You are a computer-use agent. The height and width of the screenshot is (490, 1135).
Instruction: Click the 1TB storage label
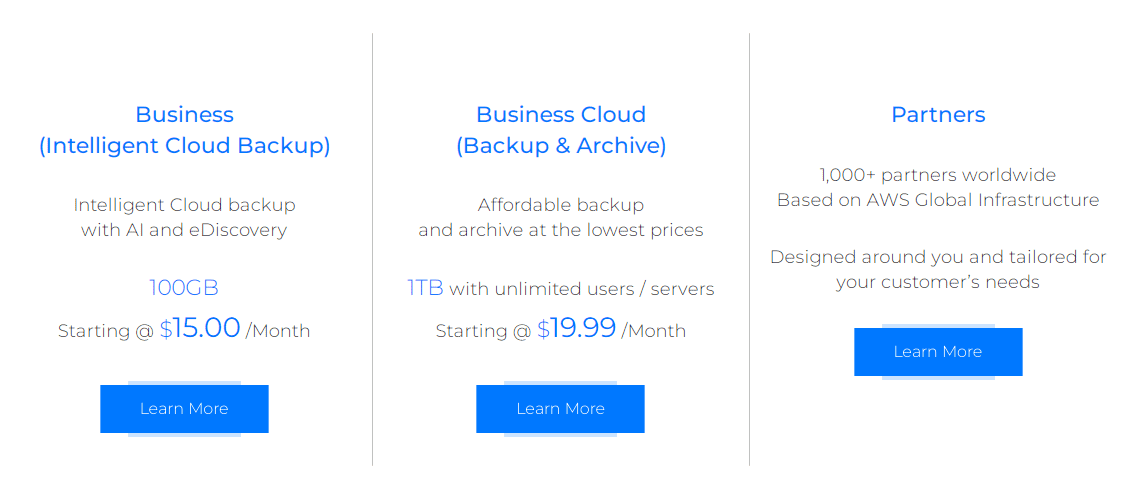click(x=425, y=289)
